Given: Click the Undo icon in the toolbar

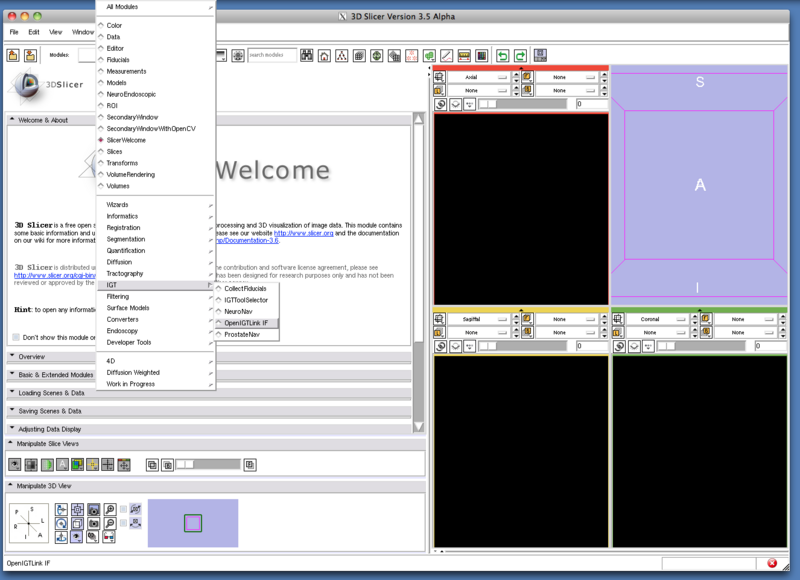Looking at the screenshot, I should point(503,55).
